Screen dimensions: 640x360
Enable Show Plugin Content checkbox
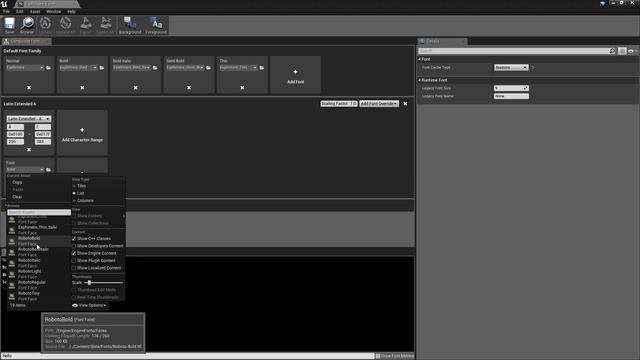[x=74, y=260]
